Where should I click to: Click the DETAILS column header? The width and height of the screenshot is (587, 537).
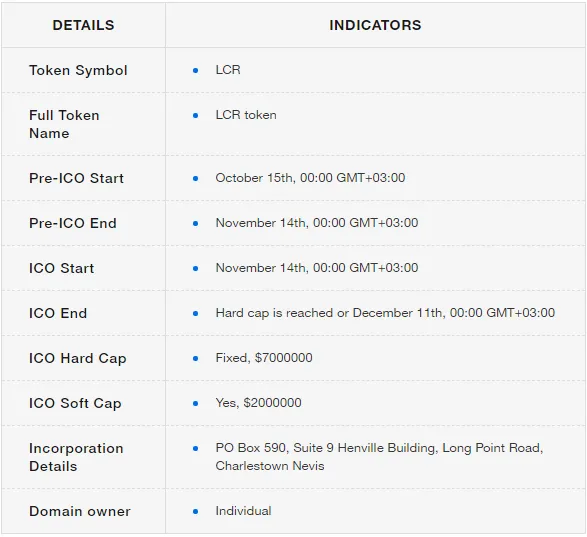[x=83, y=25]
